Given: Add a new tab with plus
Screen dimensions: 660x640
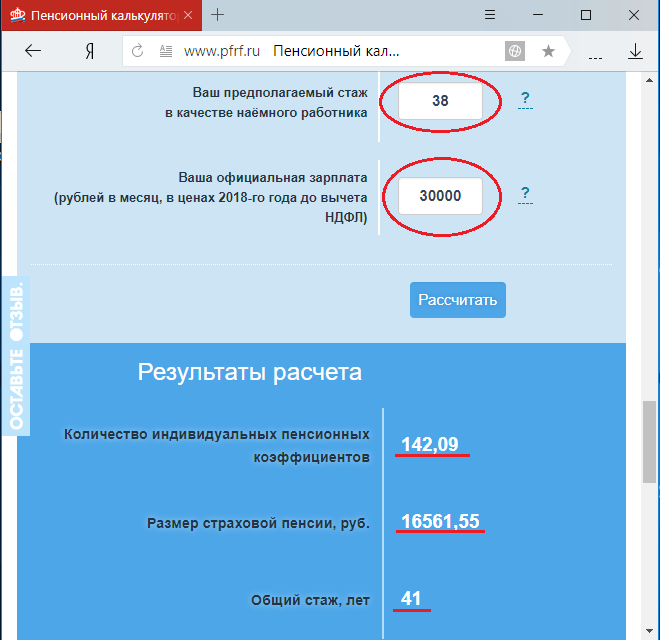Looking at the screenshot, I should click(217, 15).
